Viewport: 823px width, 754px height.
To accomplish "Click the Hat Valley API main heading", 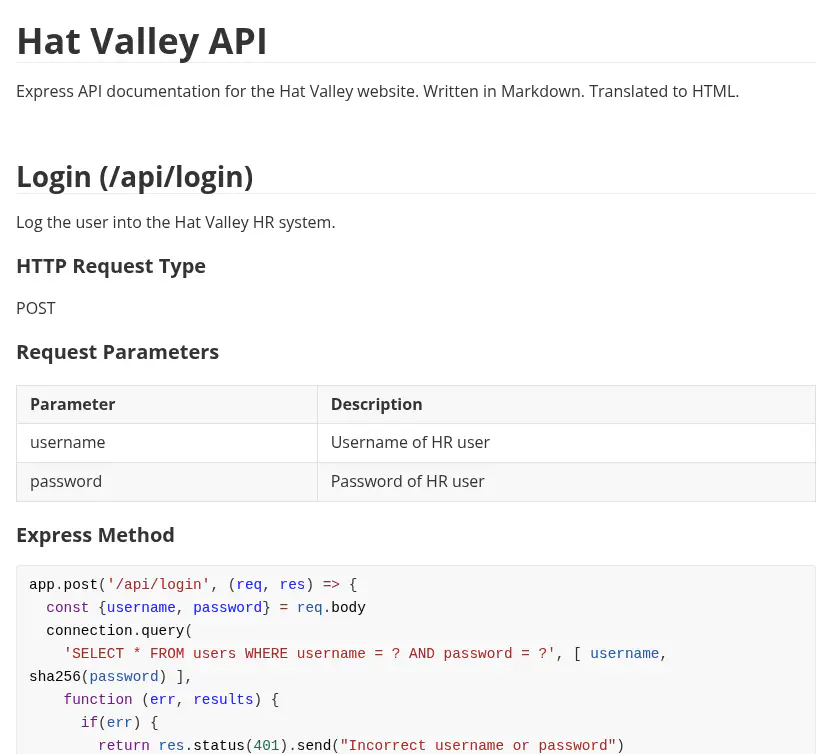I will (141, 41).
